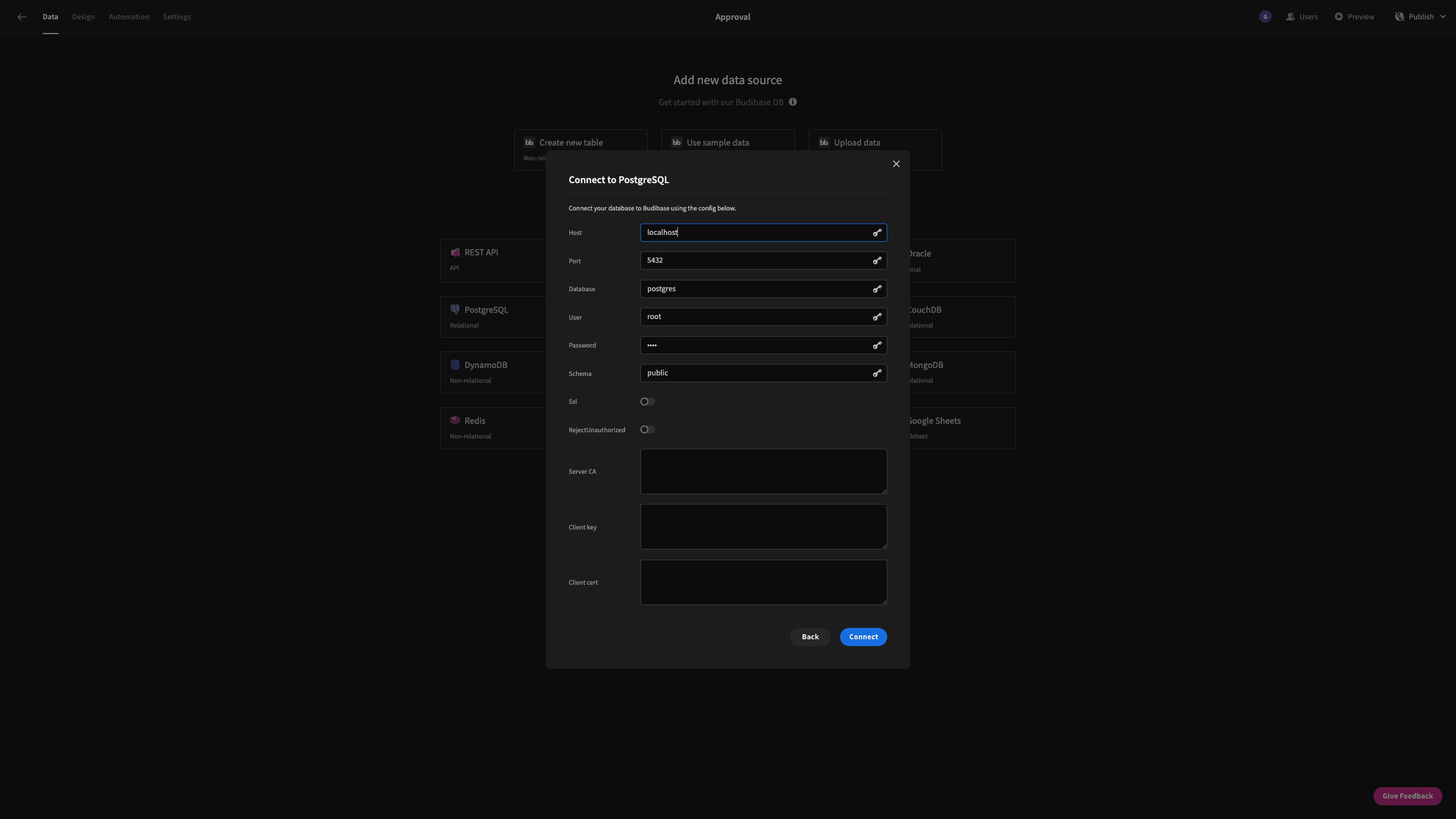This screenshot has height=819, width=1456.
Task: Enable the RejectUnauthorized toggle
Action: point(647,429)
